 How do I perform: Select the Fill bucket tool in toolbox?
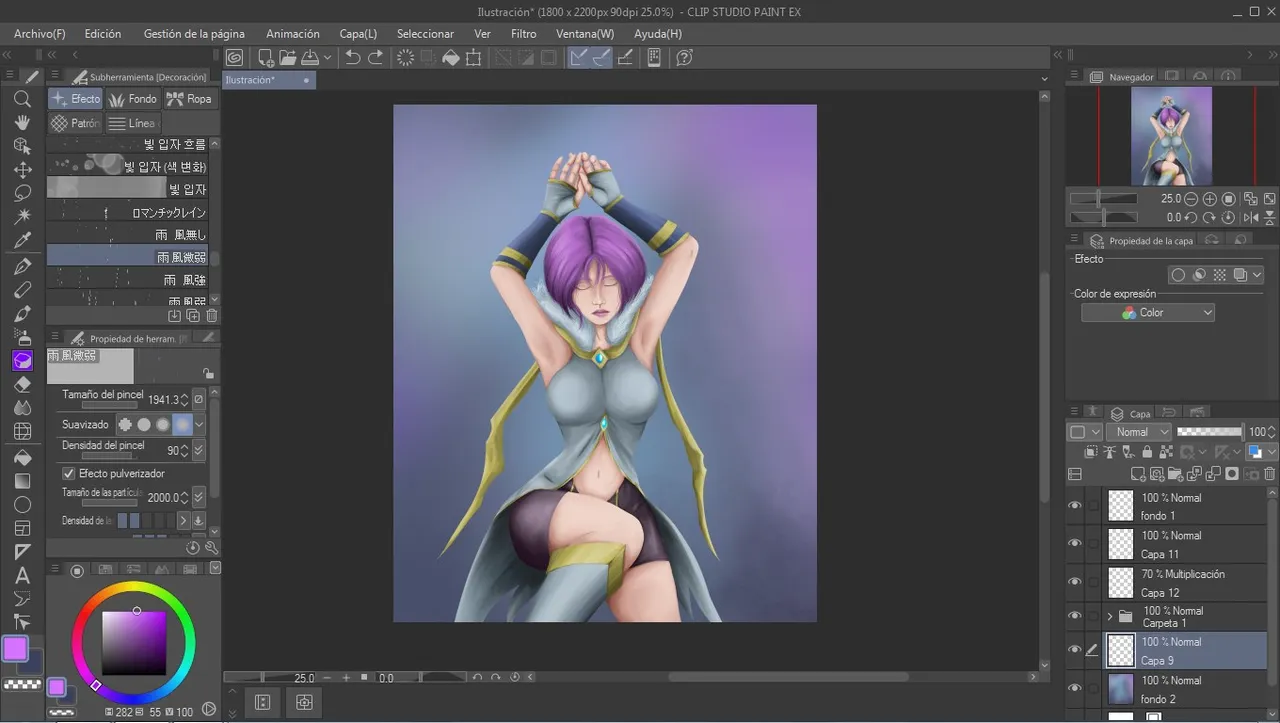[x=22, y=457]
